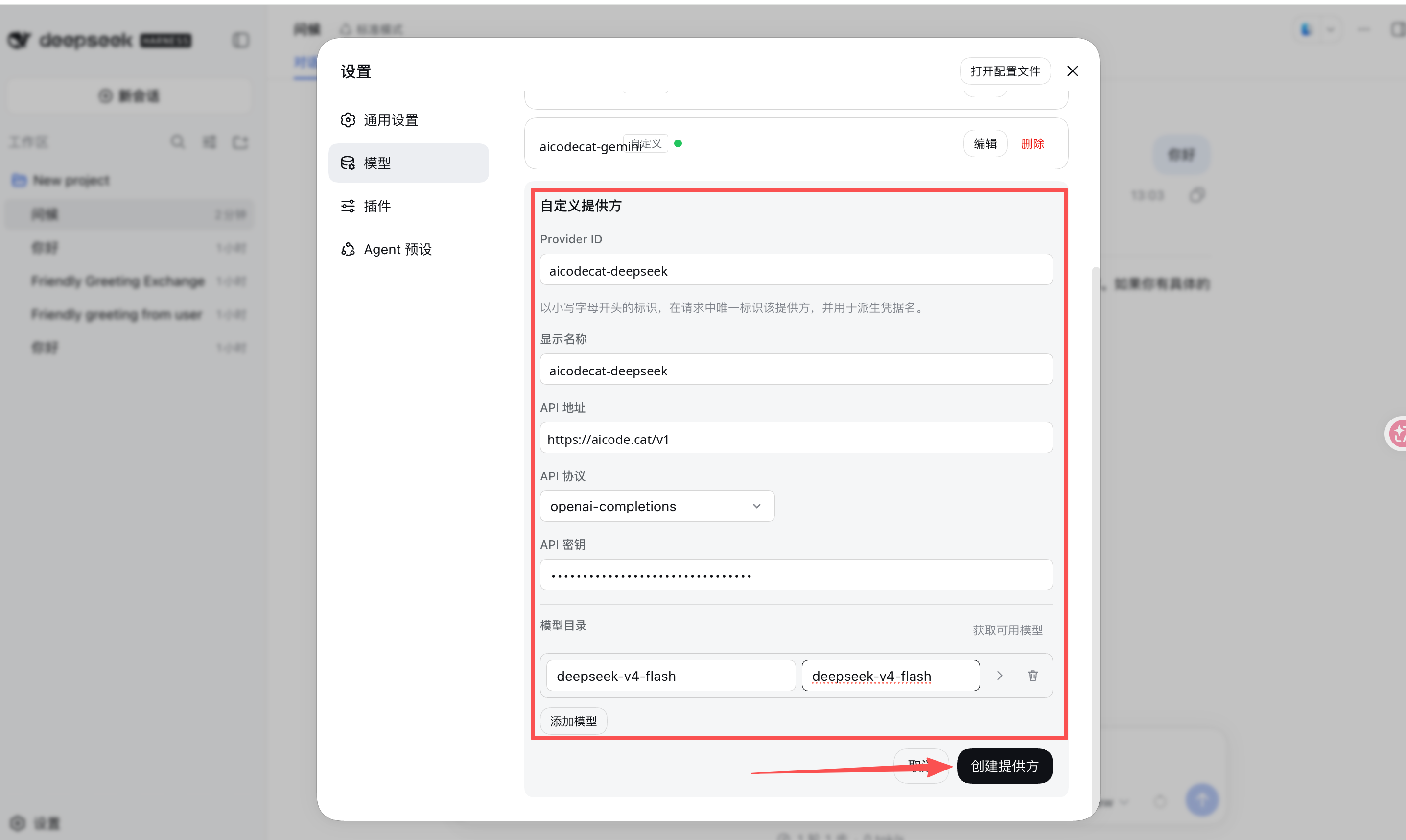Expand the deepseek-v4-flash model row chevron
This screenshot has height=840, width=1406.
1000,676
